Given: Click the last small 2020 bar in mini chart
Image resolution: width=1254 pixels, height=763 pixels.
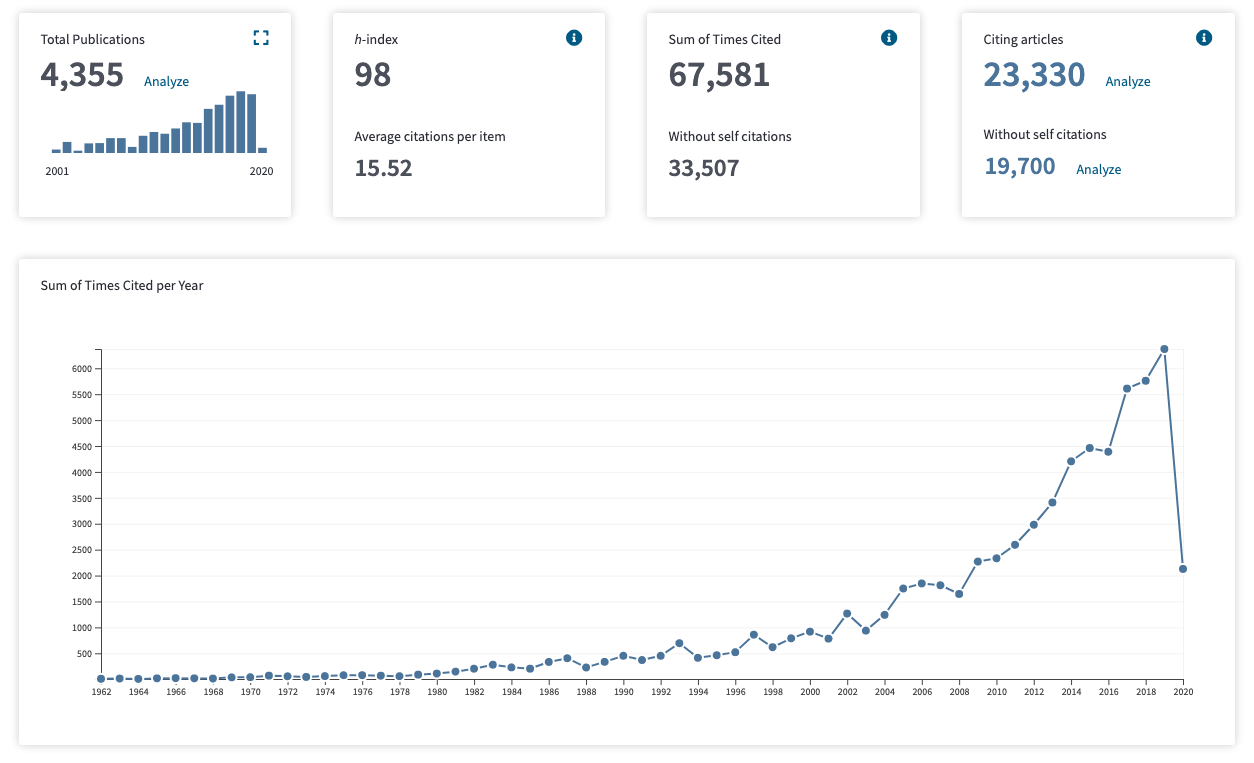Looking at the screenshot, I should click(x=263, y=150).
